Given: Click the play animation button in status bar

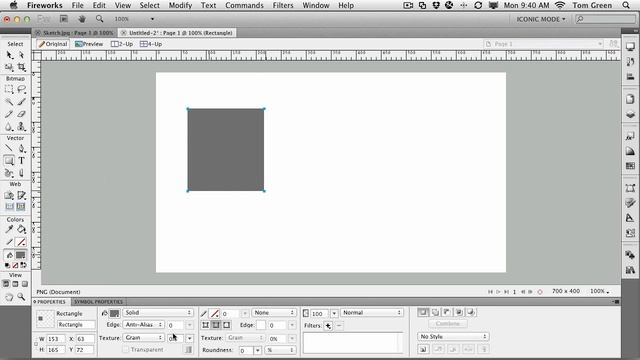Looking at the screenshot, I should (498, 292).
